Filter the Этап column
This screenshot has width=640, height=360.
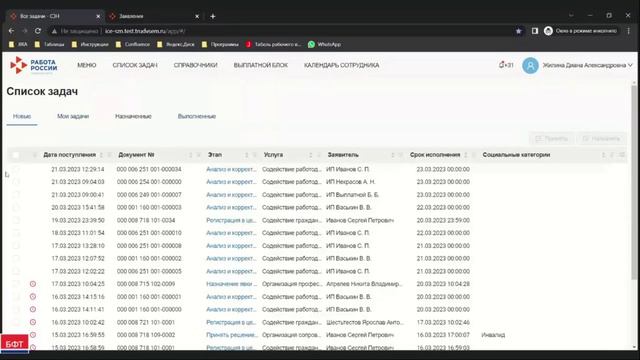(x=255, y=155)
